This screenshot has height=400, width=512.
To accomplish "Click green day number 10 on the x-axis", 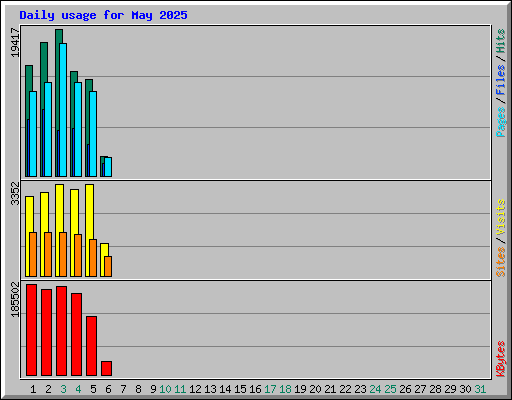I will 165,389.
